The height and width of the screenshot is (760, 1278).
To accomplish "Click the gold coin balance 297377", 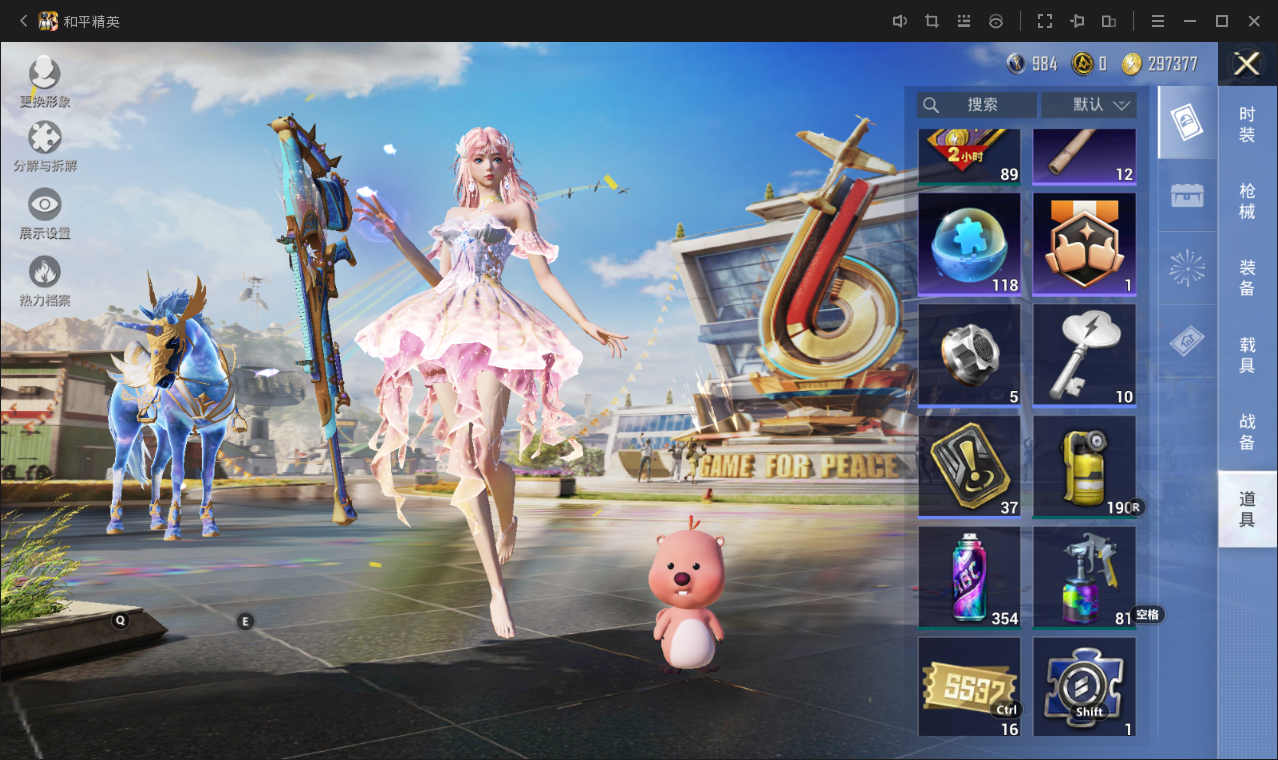I will [1160, 64].
